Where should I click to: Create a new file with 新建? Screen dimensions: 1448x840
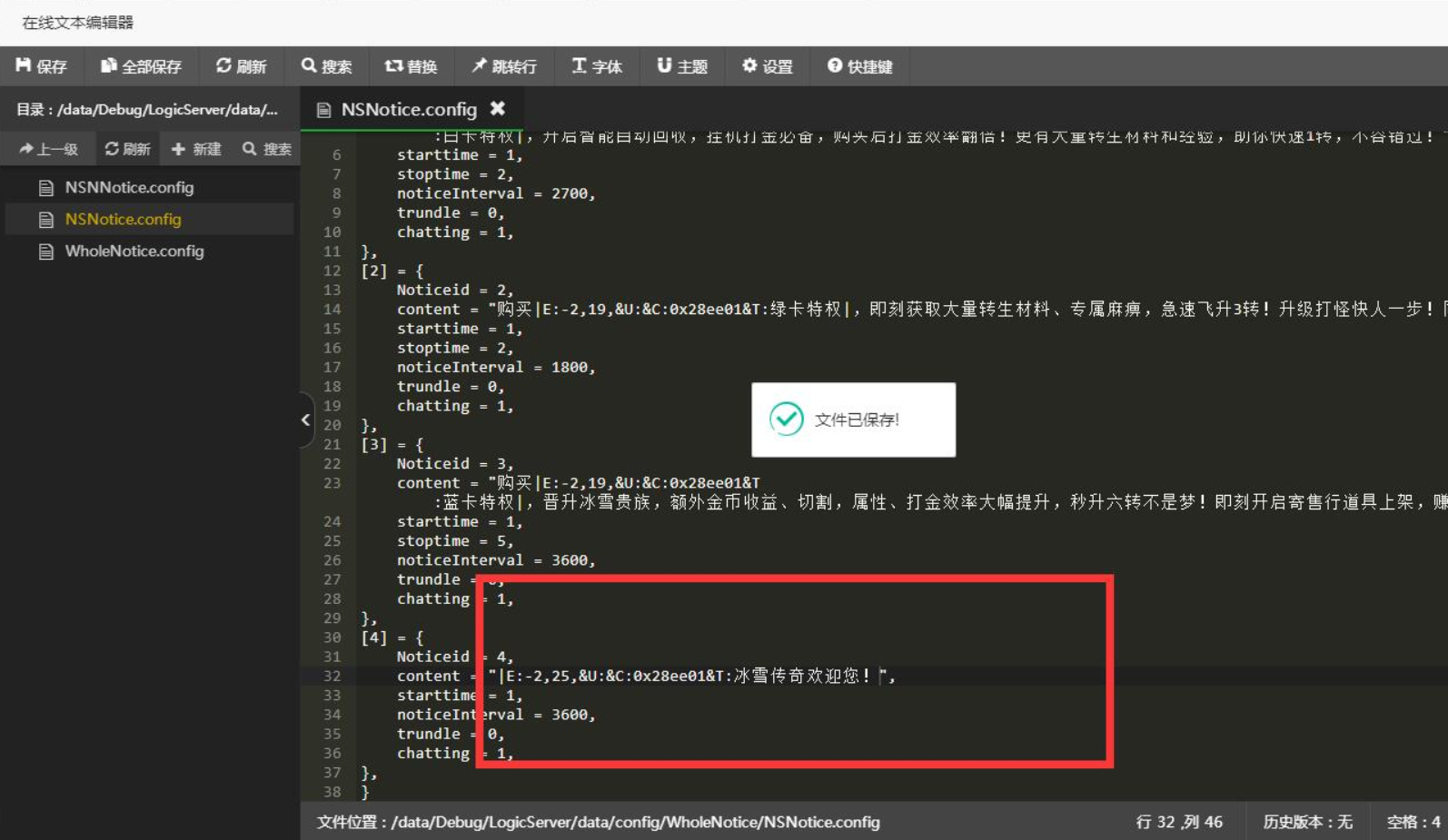point(196,149)
